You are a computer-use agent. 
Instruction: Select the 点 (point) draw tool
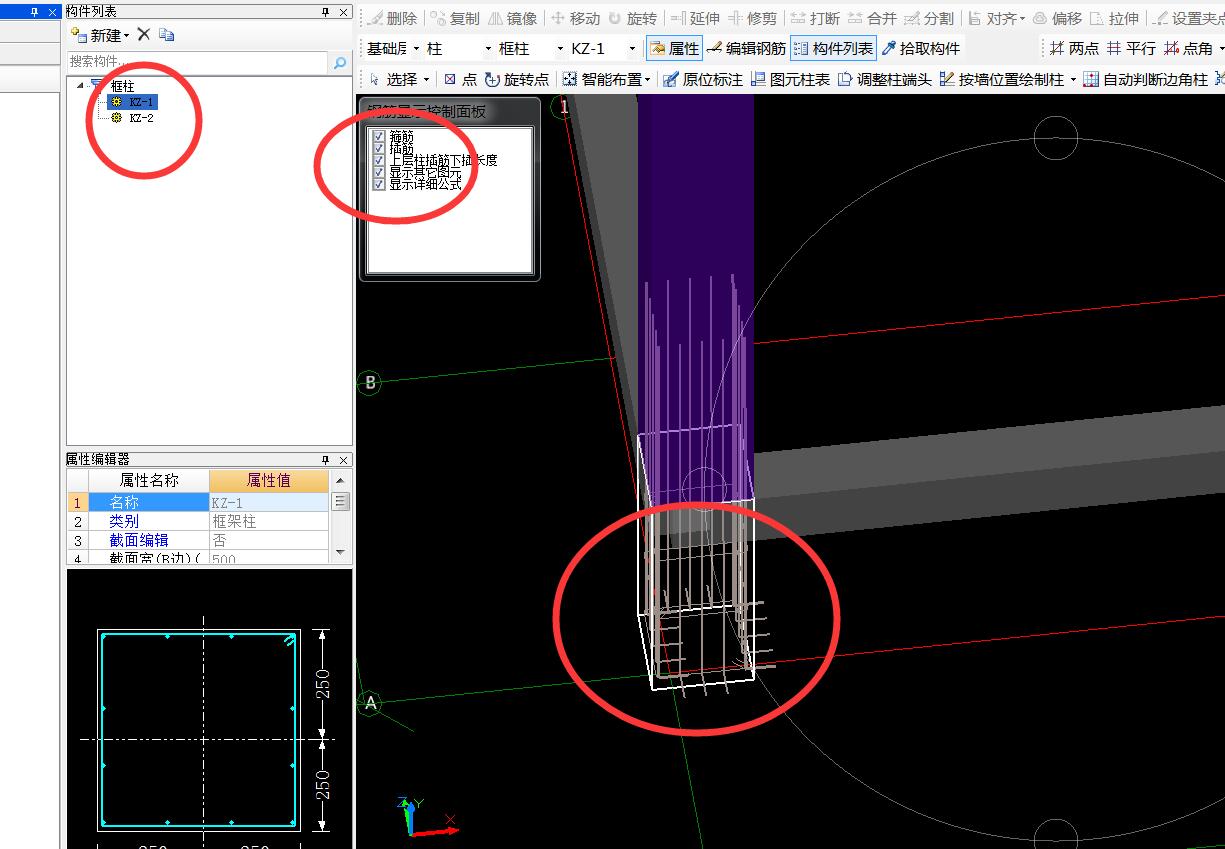461,79
